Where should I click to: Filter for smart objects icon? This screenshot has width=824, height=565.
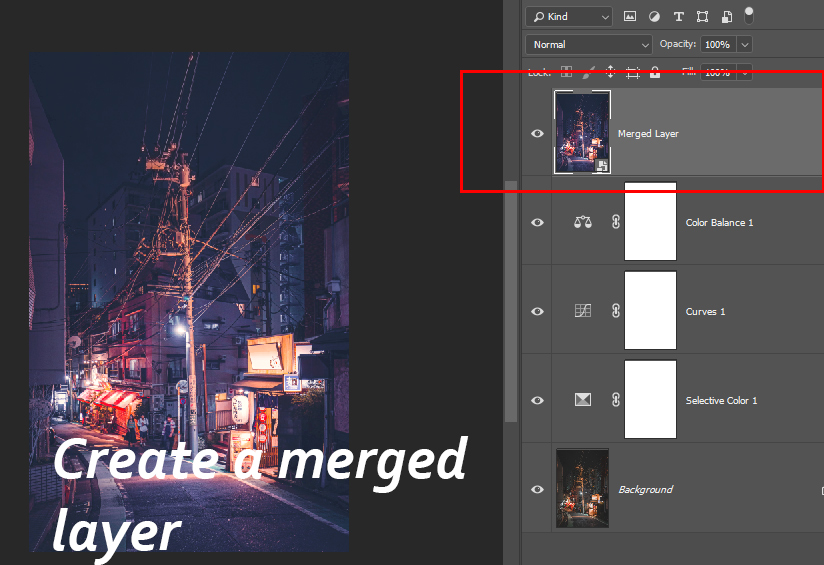point(726,16)
